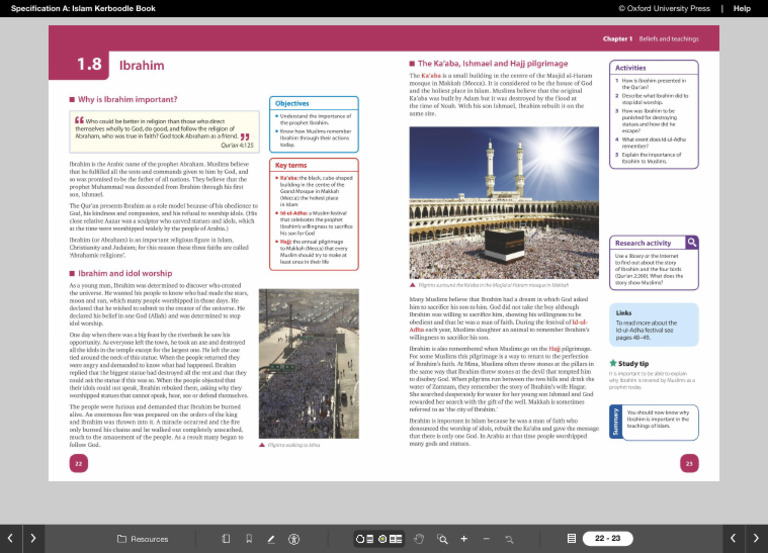Open the notes page icon in toolbar
768x553 pixels.
coord(226,539)
